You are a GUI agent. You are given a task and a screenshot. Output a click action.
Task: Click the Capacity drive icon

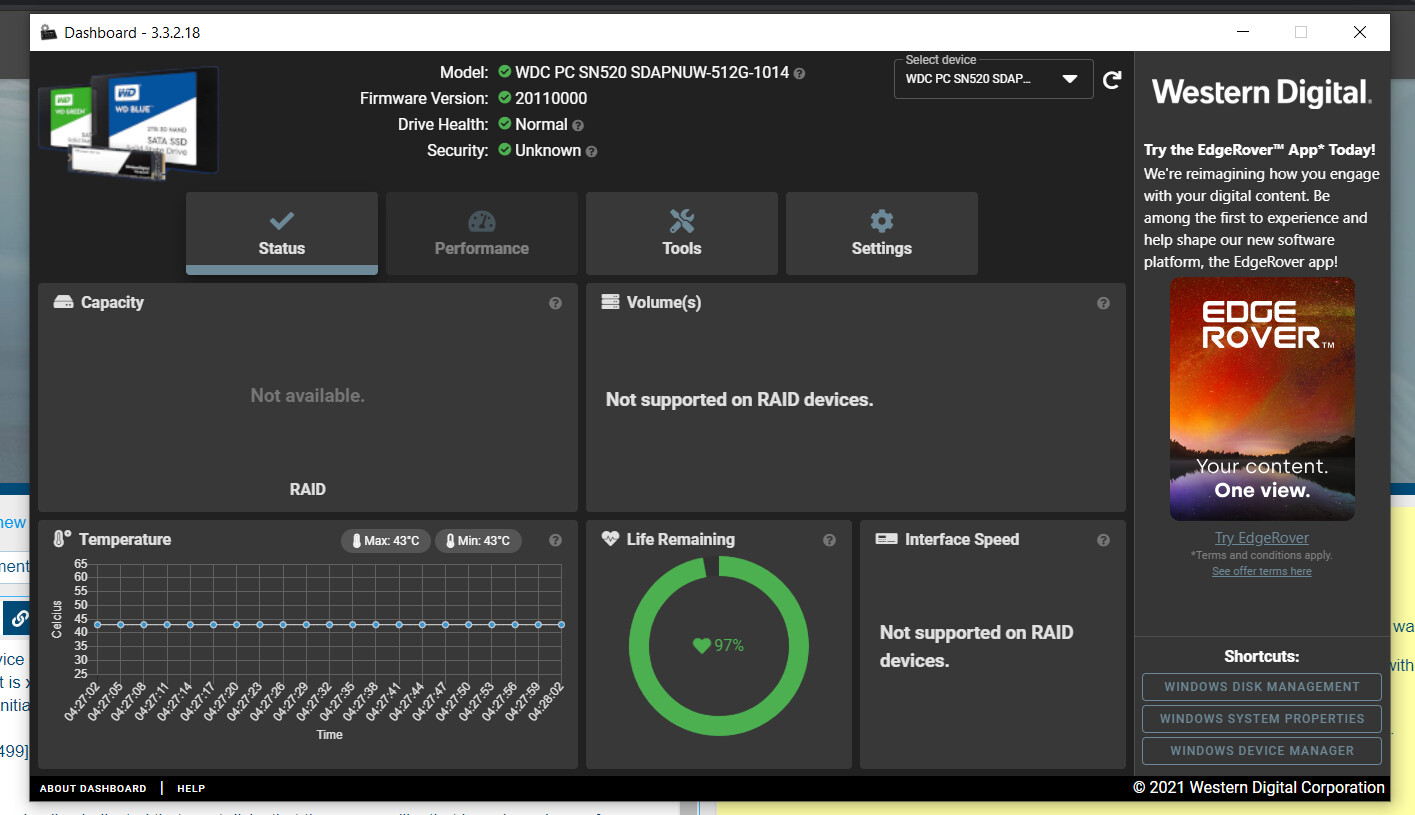coord(63,302)
